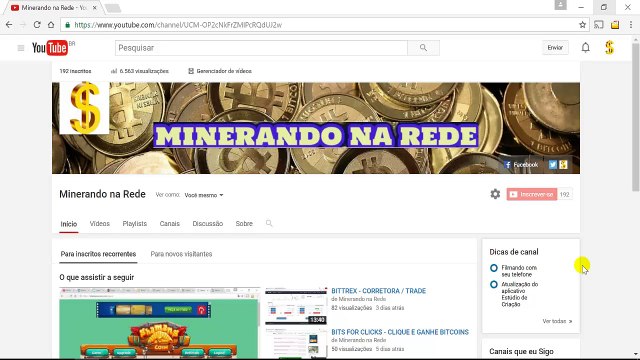This screenshot has width=640, height=360.
Task: Go to the YouTube home logo
Action: pyautogui.click(x=50, y=48)
